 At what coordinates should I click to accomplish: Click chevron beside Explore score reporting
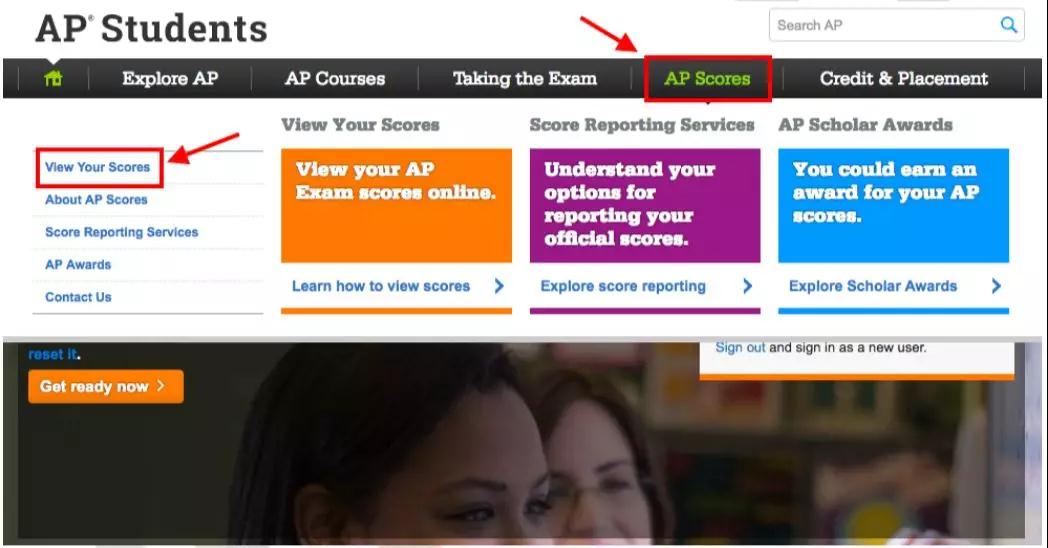coord(747,286)
